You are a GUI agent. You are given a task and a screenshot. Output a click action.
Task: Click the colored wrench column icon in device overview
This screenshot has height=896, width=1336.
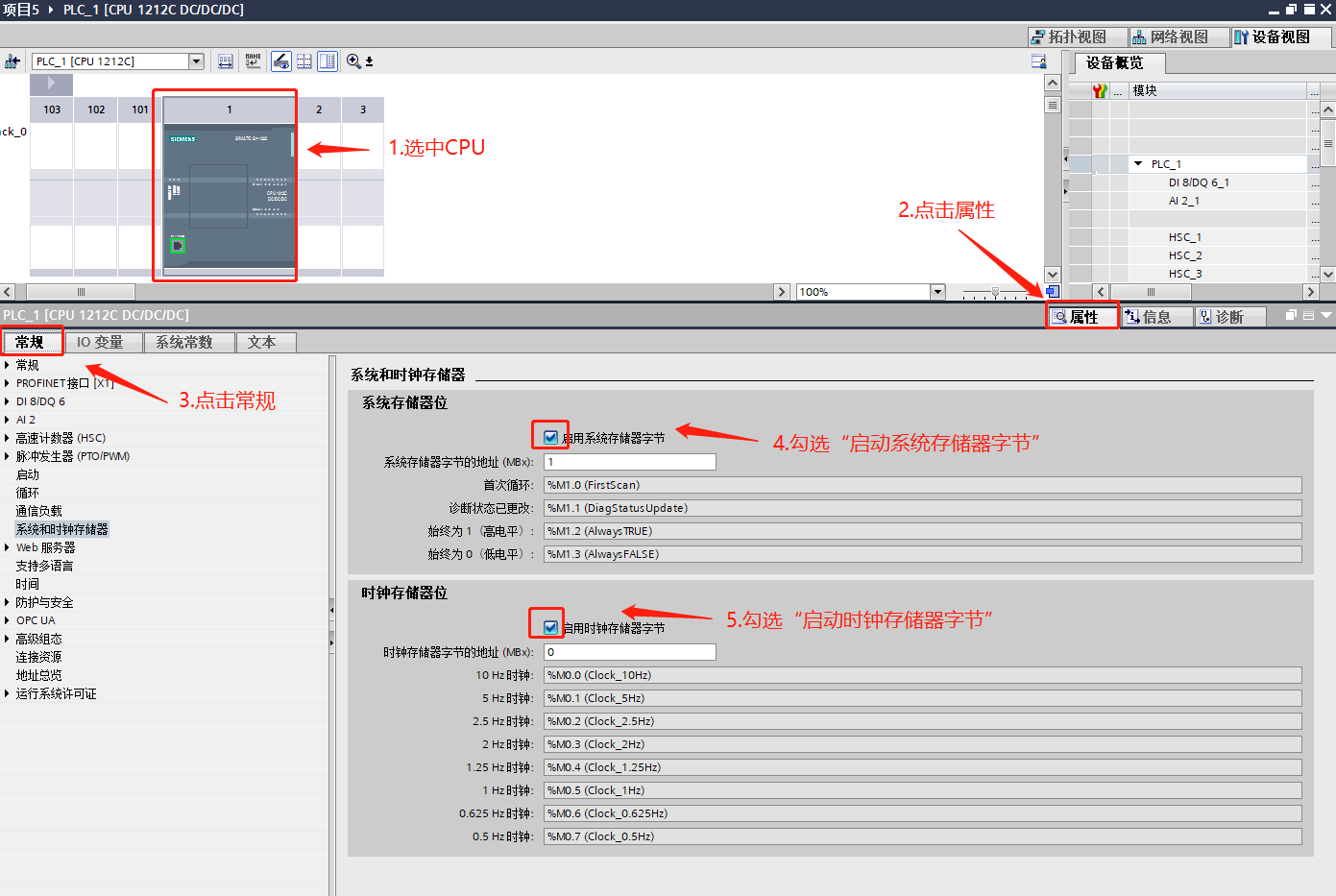click(x=1101, y=90)
